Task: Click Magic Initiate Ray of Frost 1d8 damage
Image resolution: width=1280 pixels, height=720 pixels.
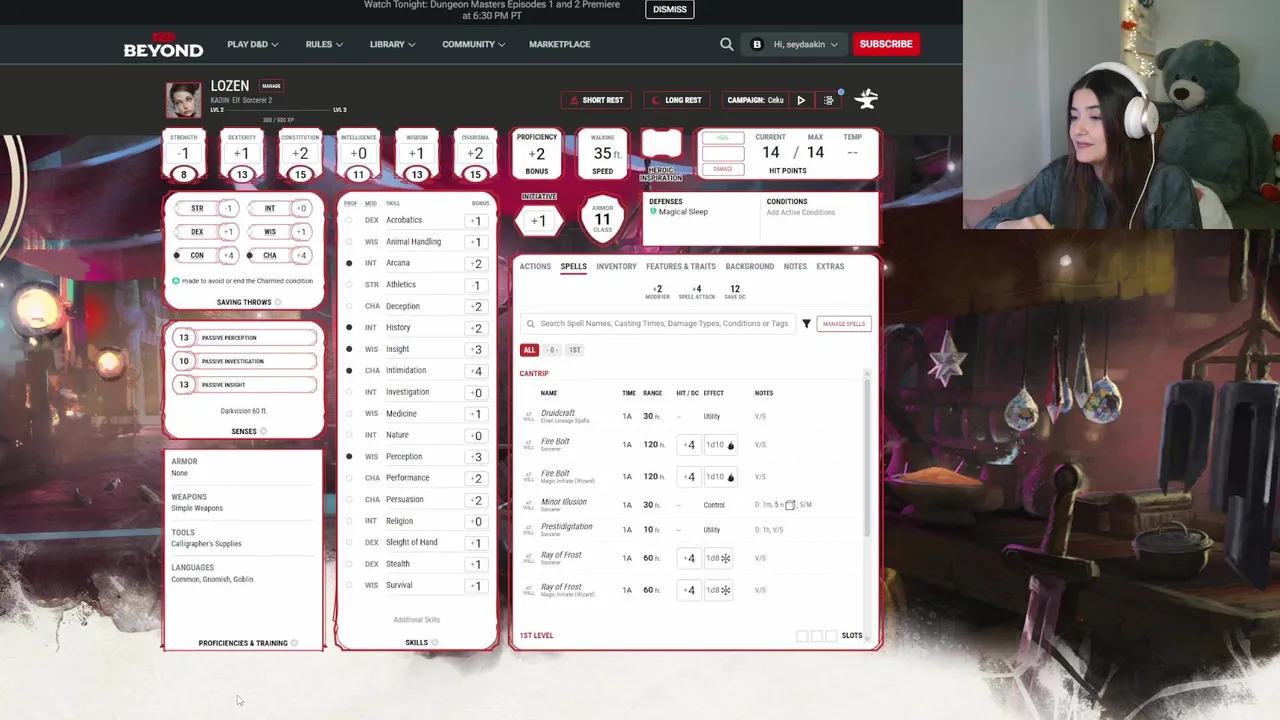Action: (719, 590)
